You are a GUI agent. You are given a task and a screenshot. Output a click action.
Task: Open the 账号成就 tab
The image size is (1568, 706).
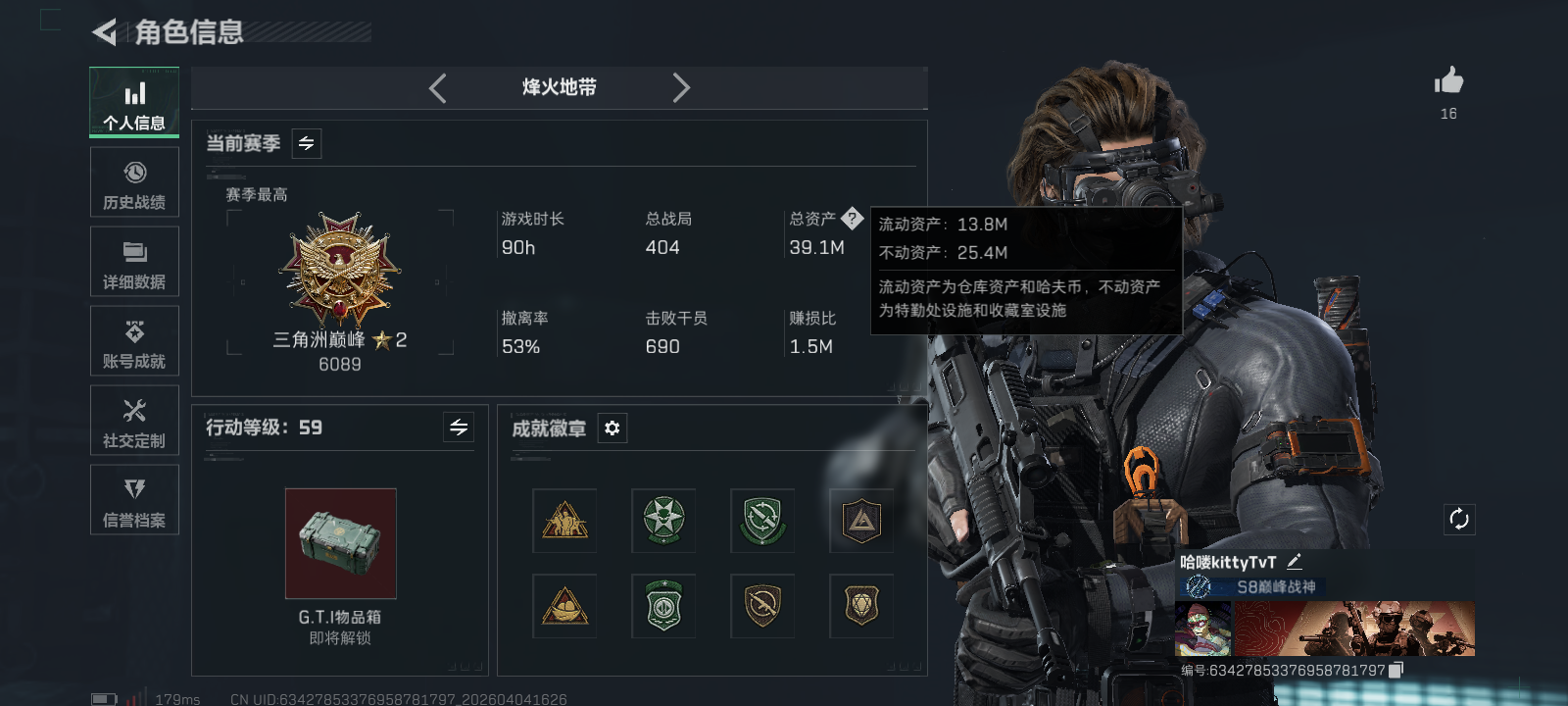pos(134,341)
